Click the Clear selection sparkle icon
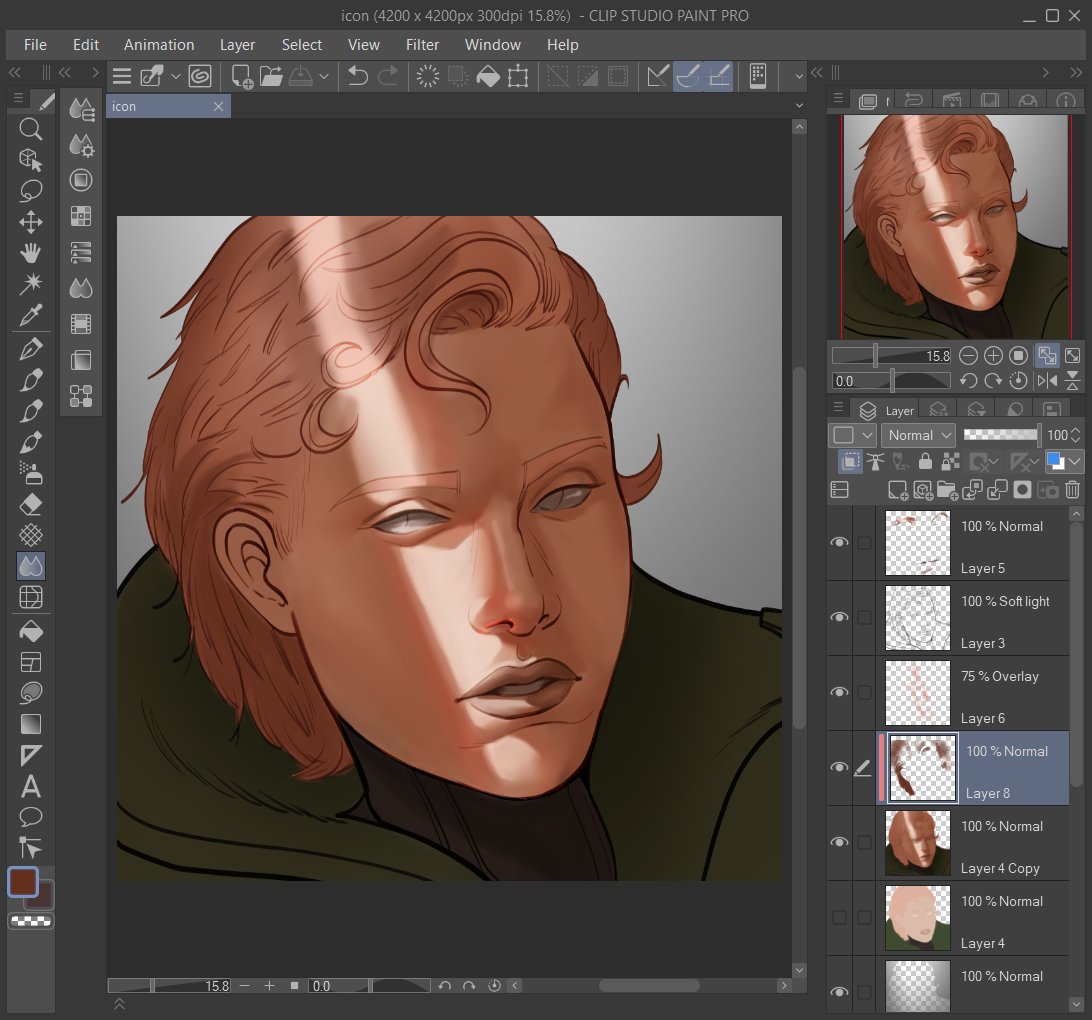 [x=428, y=75]
